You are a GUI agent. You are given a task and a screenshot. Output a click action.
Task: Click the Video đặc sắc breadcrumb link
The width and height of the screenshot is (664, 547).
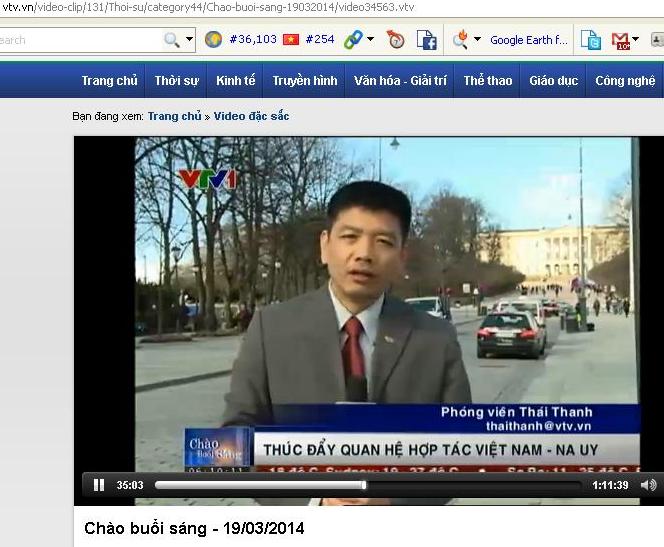tap(251, 116)
